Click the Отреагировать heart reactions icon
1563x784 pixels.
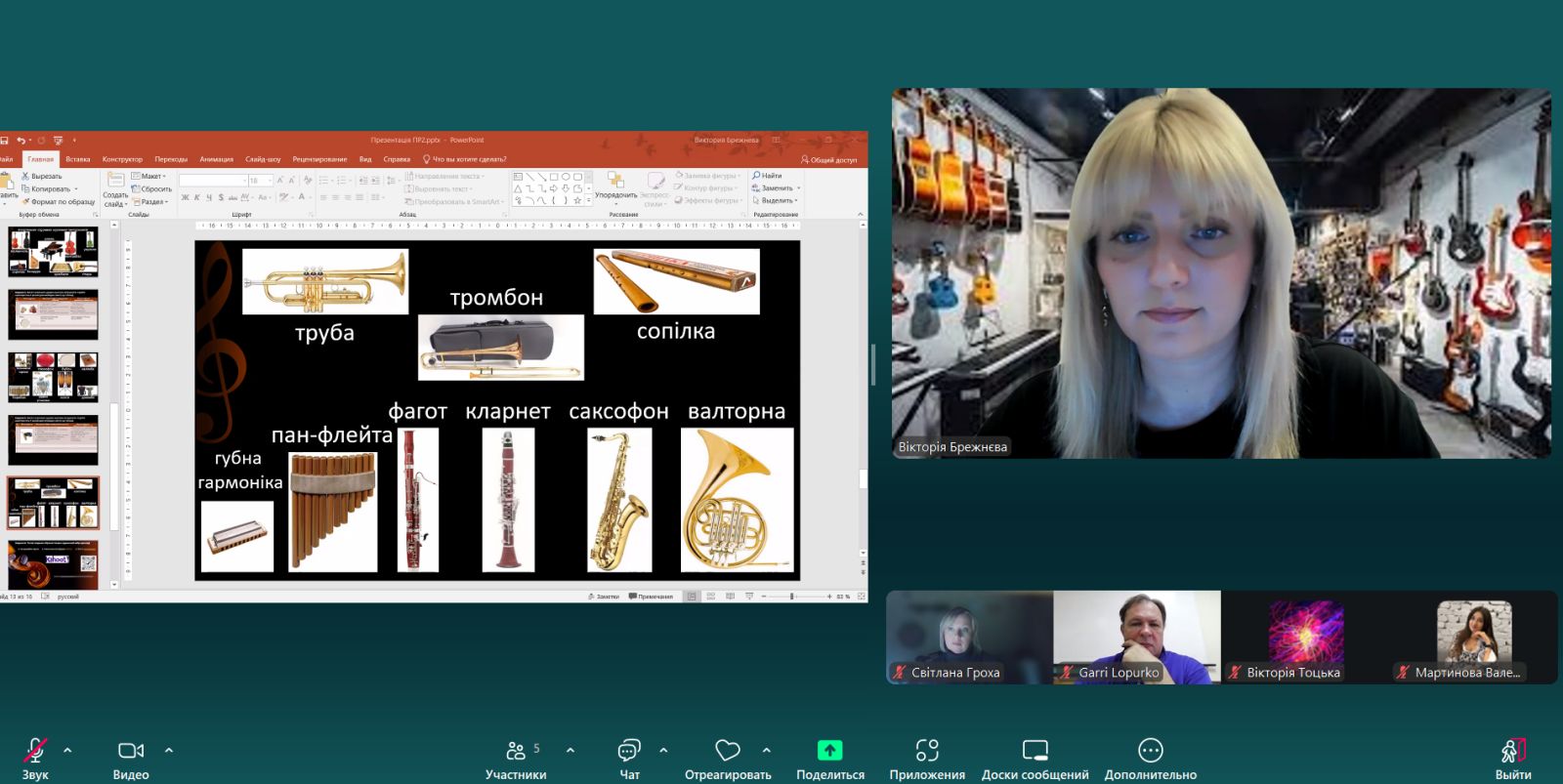[728, 752]
